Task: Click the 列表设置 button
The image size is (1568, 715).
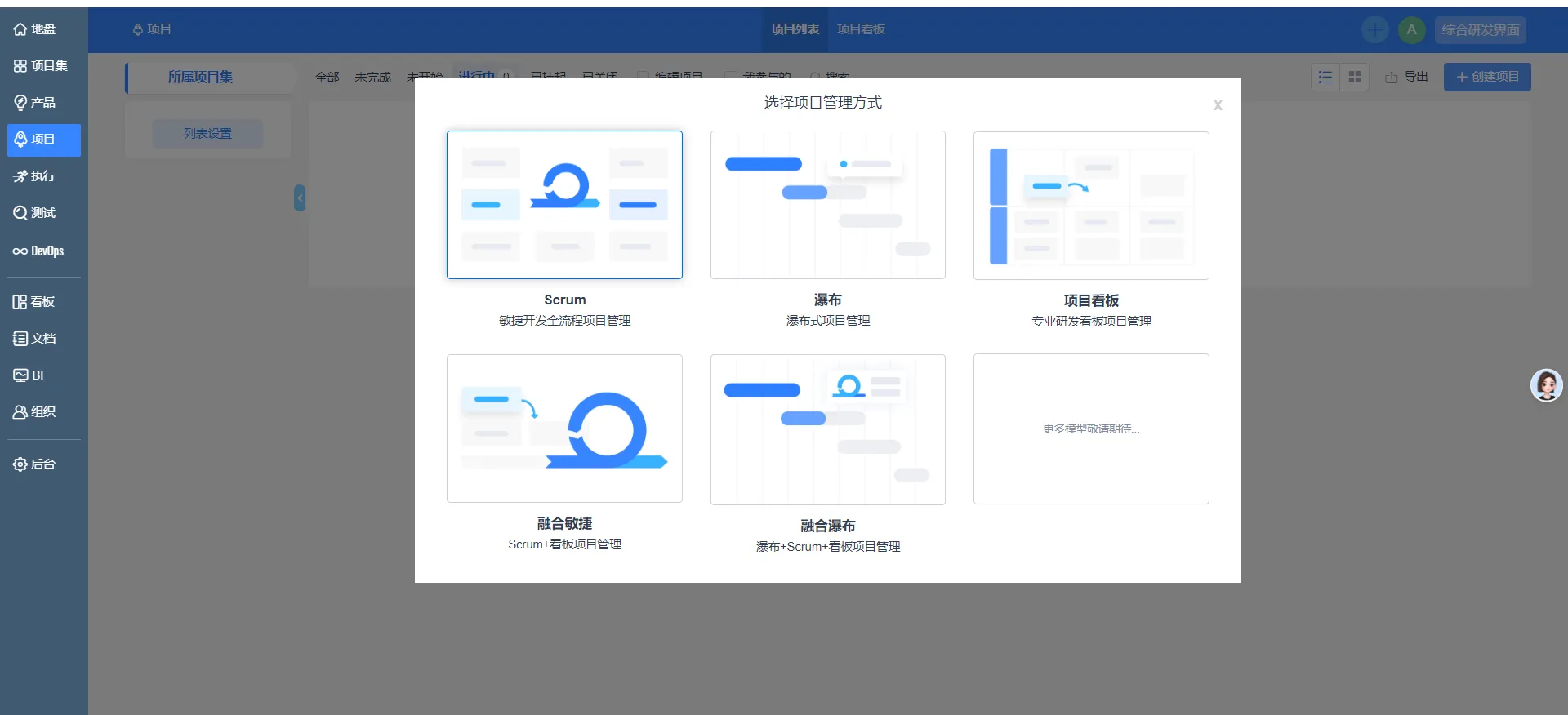Action: pyautogui.click(x=207, y=134)
